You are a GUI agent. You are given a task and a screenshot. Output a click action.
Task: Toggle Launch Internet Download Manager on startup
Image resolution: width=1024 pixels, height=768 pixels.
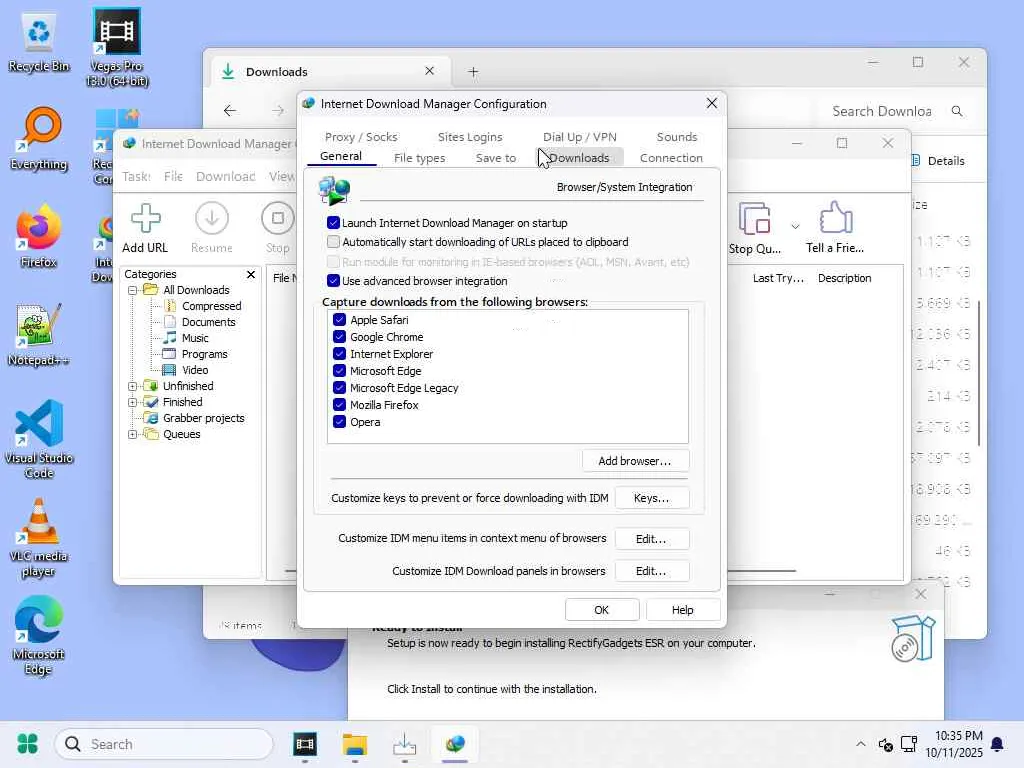point(333,223)
